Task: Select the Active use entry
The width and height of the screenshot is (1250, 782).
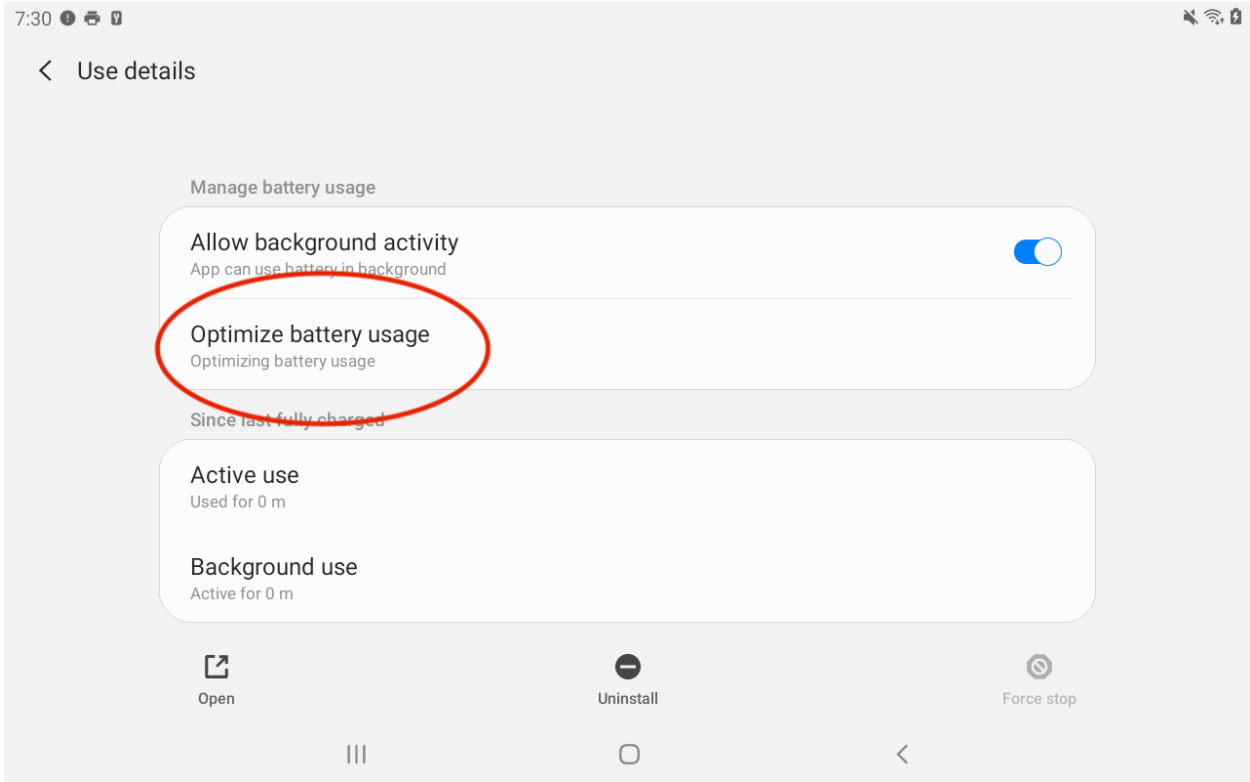Action: point(245,486)
